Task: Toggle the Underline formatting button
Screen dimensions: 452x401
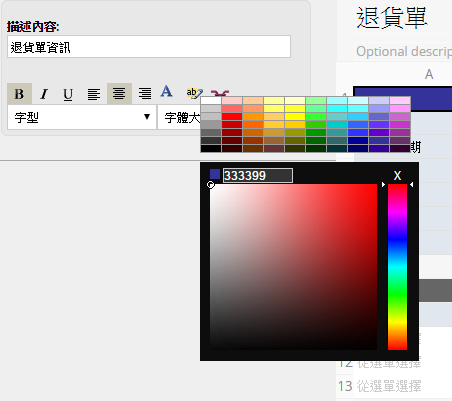Action: coord(68,94)
